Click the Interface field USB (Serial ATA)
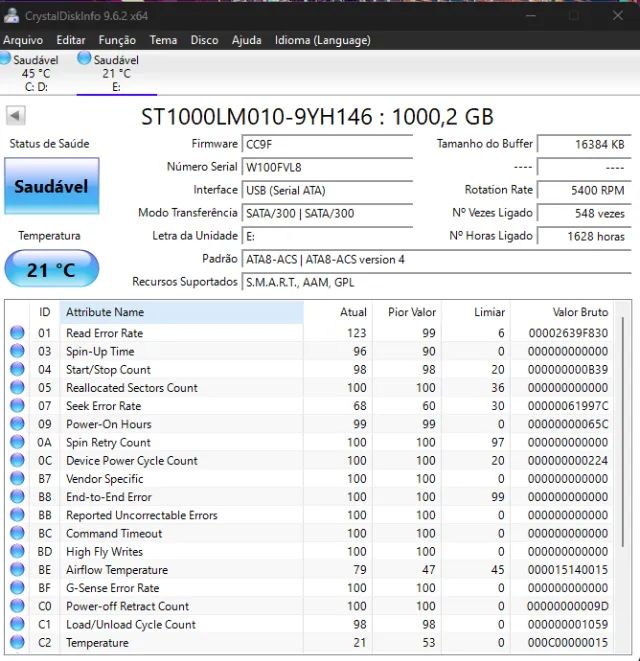This screenshot has height=661, width=640. click(x=327, y=190)
